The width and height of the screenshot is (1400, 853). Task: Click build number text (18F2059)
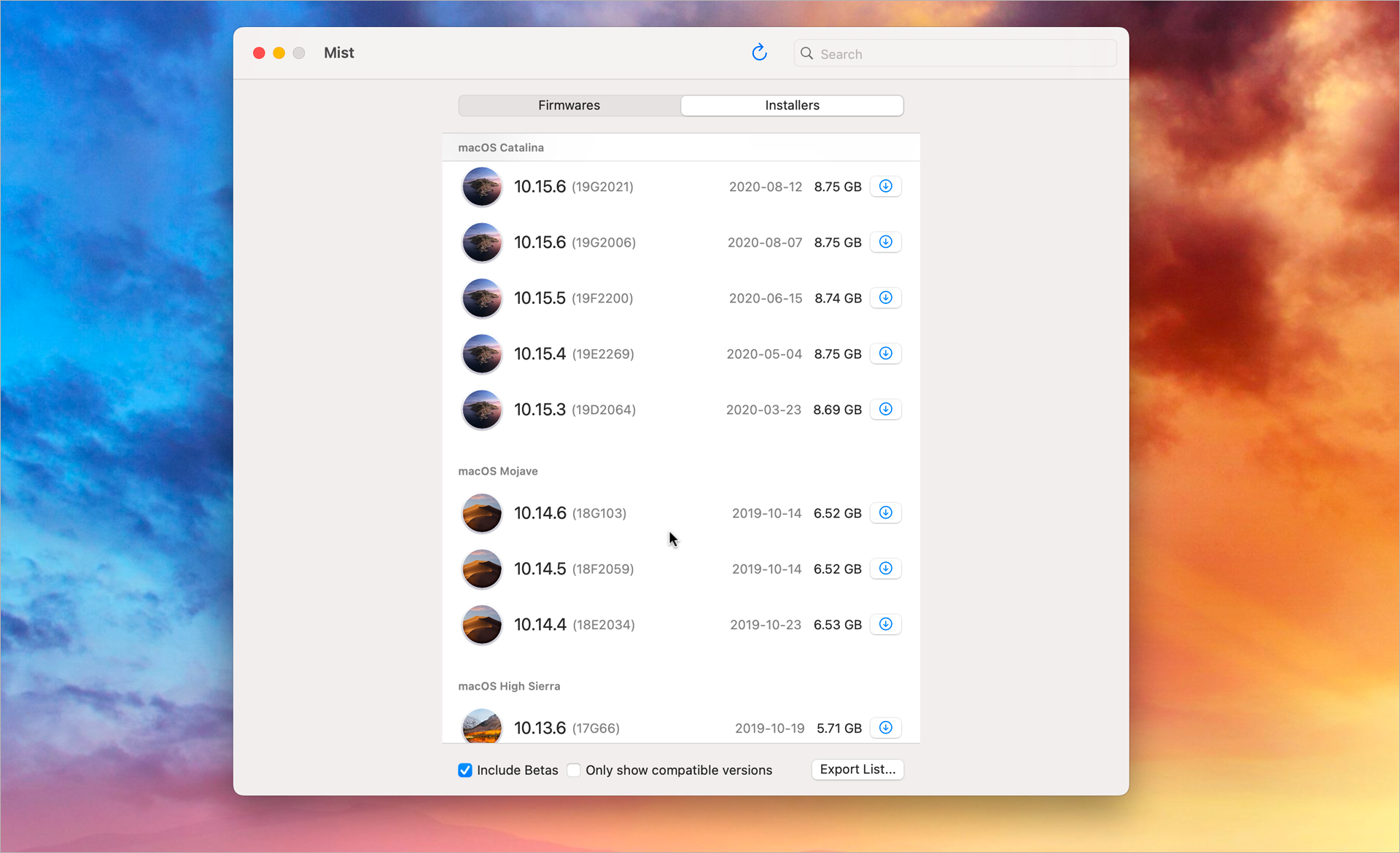coord(603,569)
